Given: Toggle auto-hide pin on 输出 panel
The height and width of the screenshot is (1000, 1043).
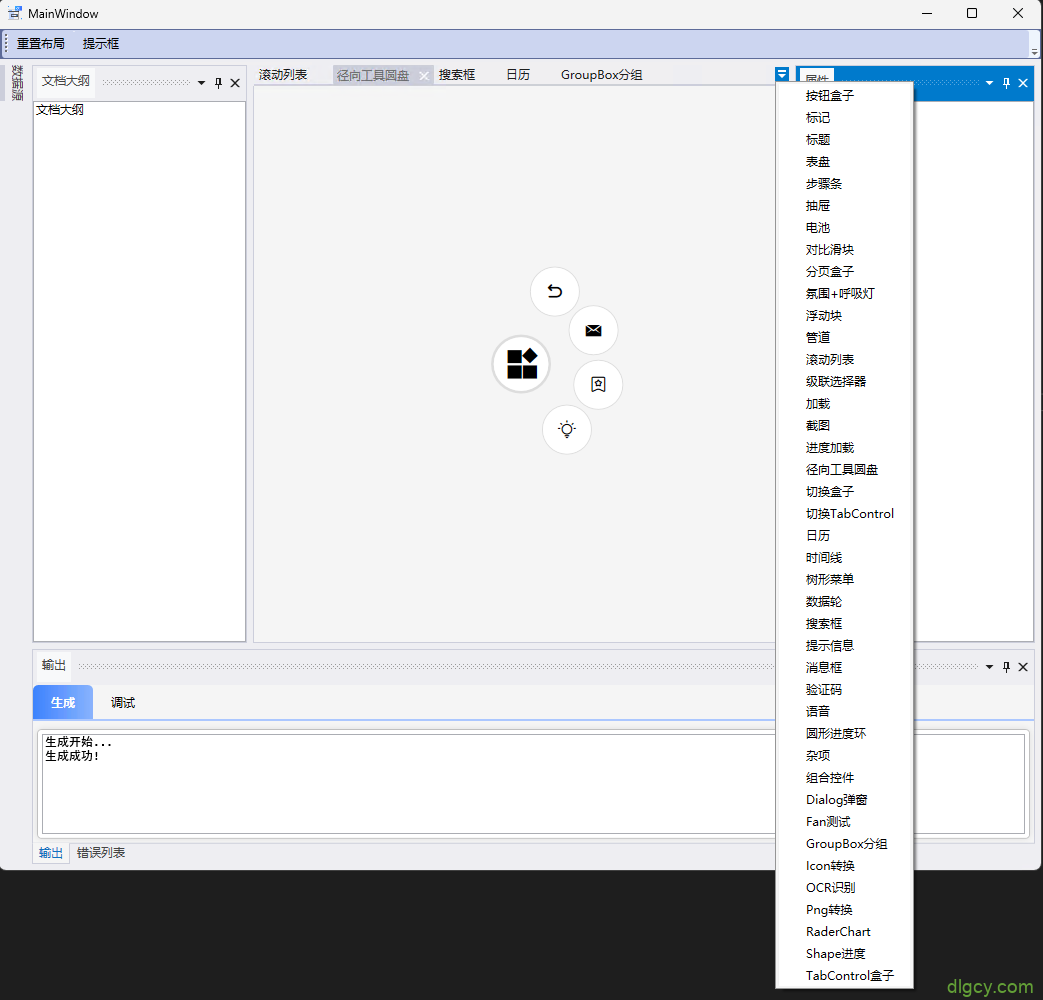Looking at the screenshot, I should (x=1007, y=667).
